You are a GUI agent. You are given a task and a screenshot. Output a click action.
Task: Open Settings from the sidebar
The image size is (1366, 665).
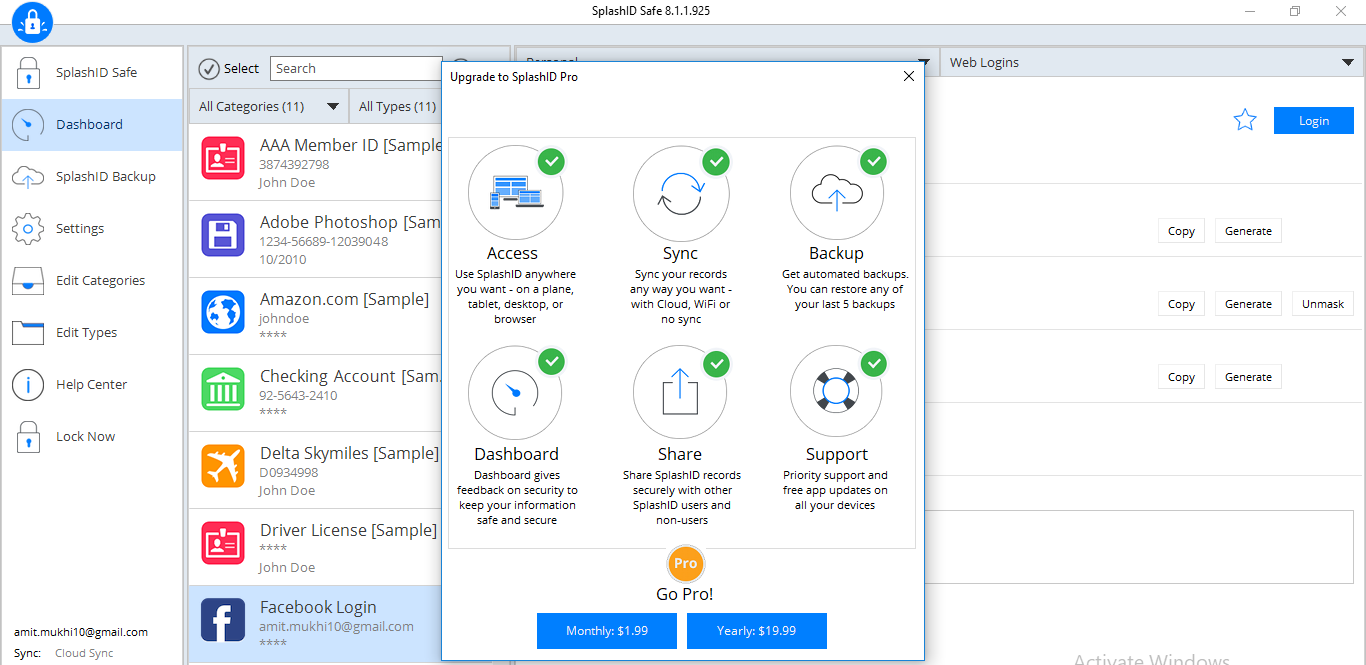point(92,228)
